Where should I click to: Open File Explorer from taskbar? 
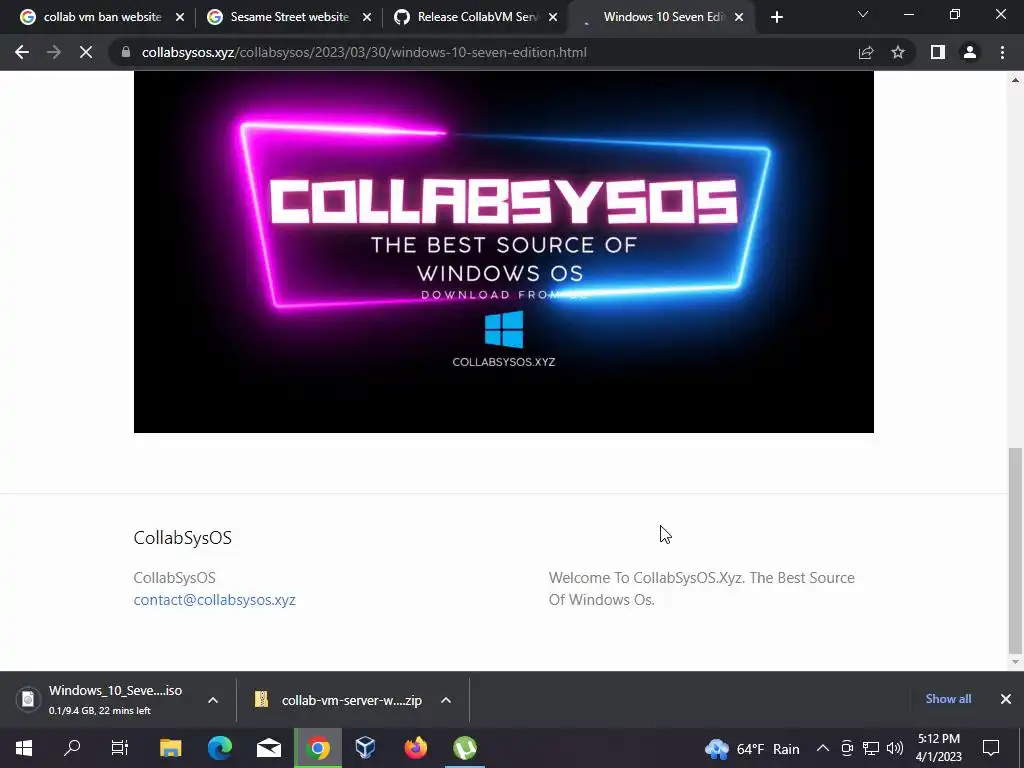(x=170, y=748)
